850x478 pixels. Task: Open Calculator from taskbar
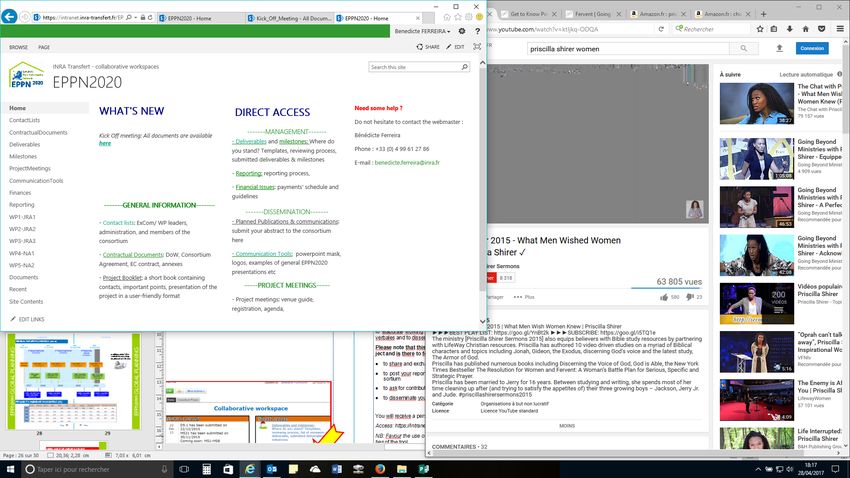click(x=207, y=469)
